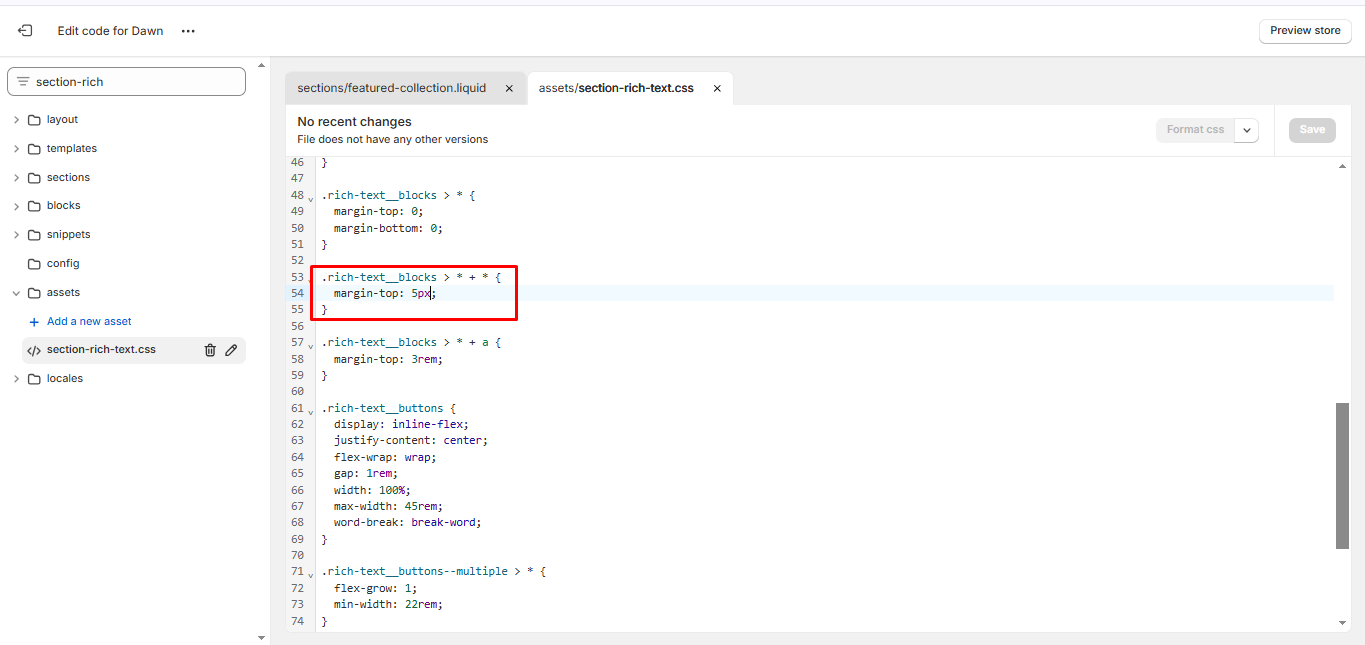The height and width of the screenshot is (645, 1365).
Task: Select the assets folder icon
Action: tap(35, 293)
